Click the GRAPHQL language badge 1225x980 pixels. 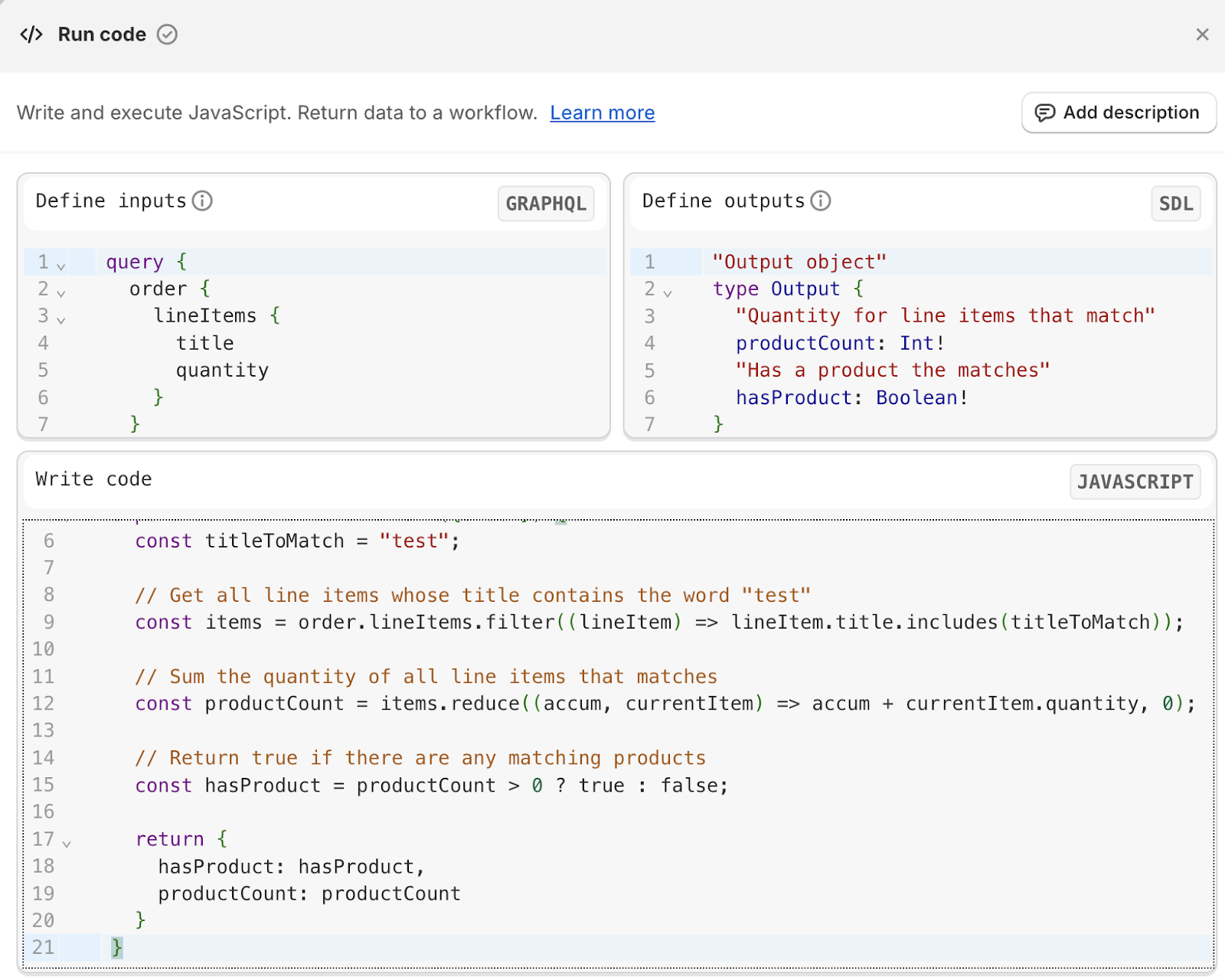pyautogui.click(x=546, y=204)
